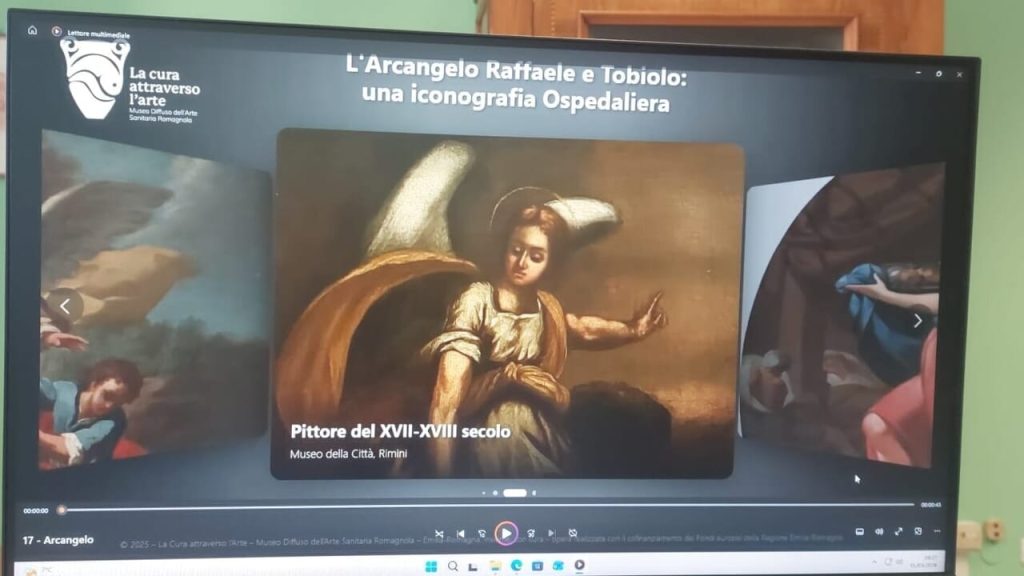Click 'Museo della Città, Rimini' text
Screen dimensions: 1024x576
tap(349, 453)
